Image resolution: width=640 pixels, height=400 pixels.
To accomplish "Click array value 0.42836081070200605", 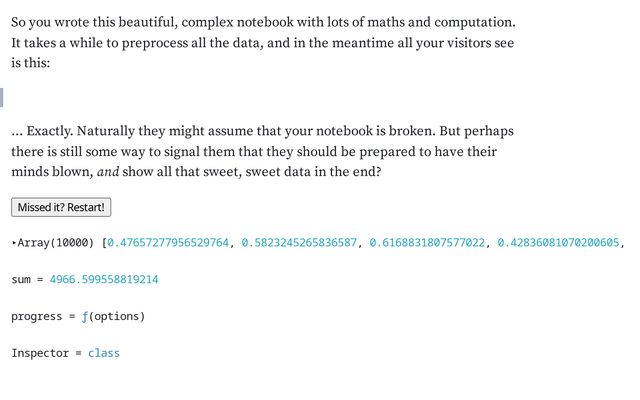I will (558, 243).
